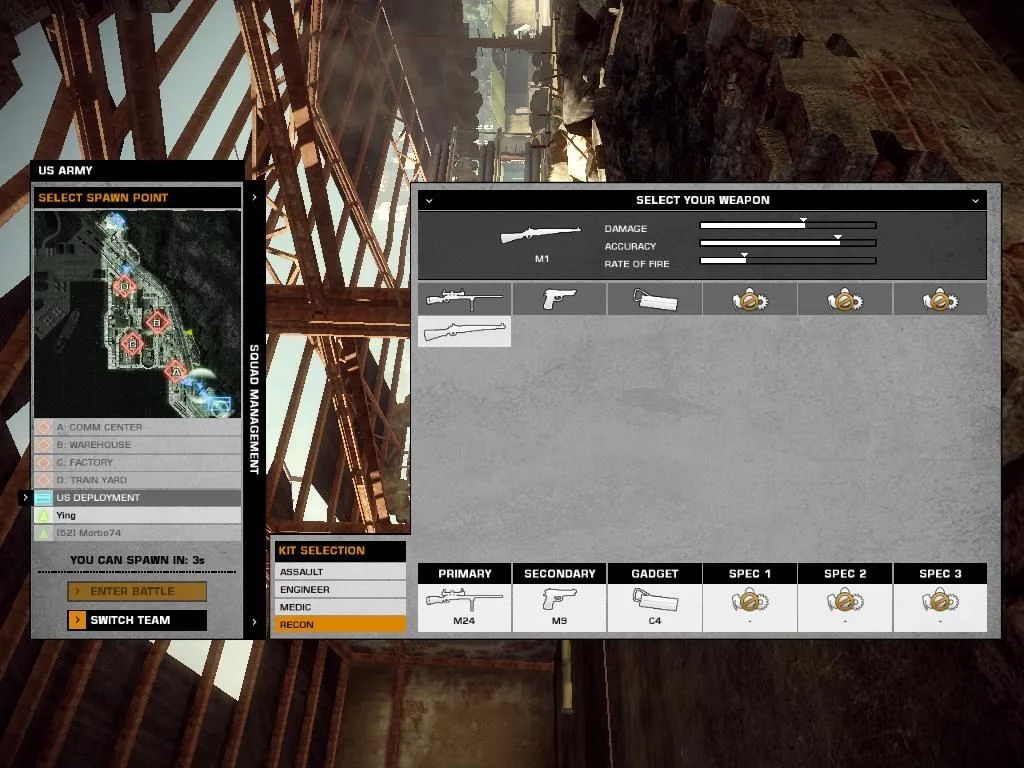Click the Rate of Fire stat bar
Image resolution: width=1024 pixels, height=768 pixels.
pos(788,261)
